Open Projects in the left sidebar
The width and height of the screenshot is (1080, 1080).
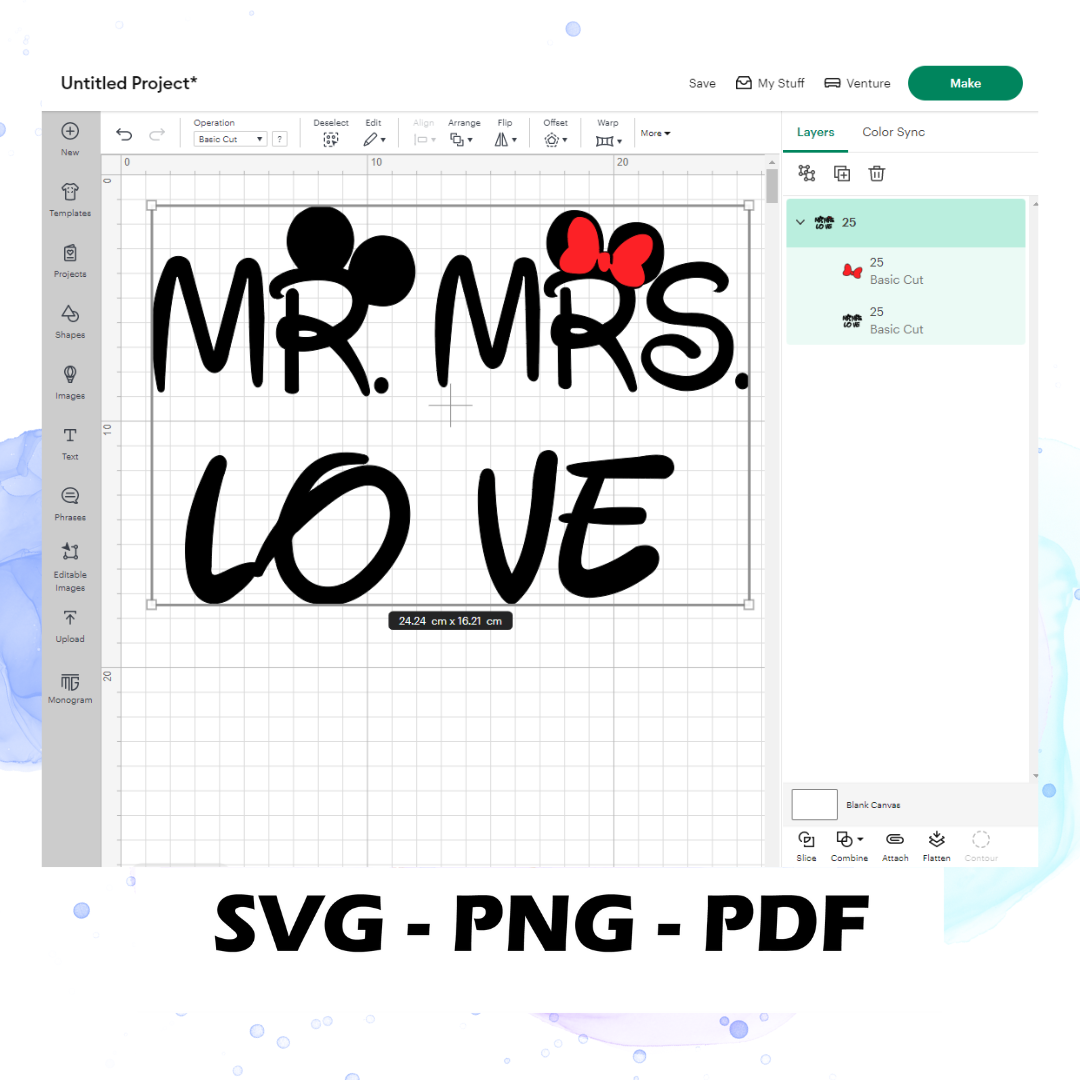click(x=70, y=260)
